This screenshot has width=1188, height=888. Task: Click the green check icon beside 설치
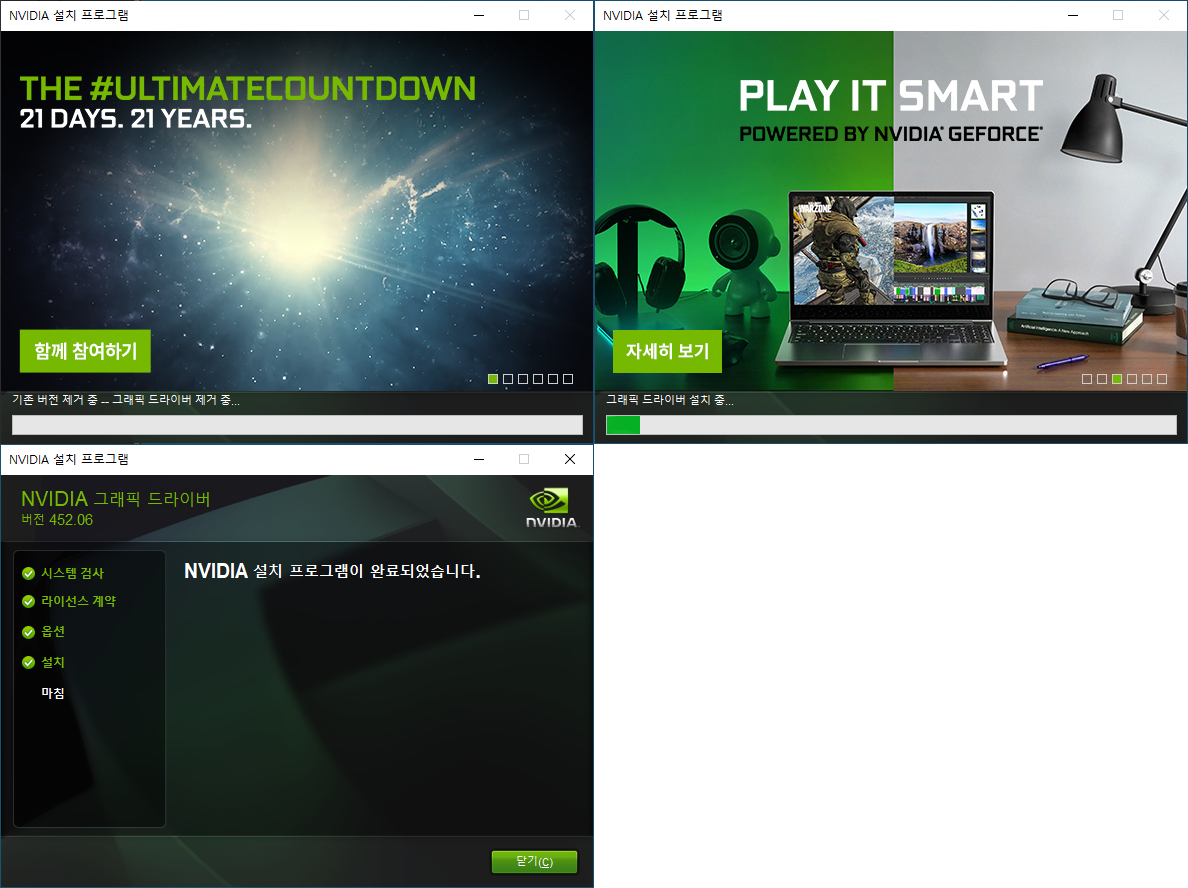[x=29, y=662]
